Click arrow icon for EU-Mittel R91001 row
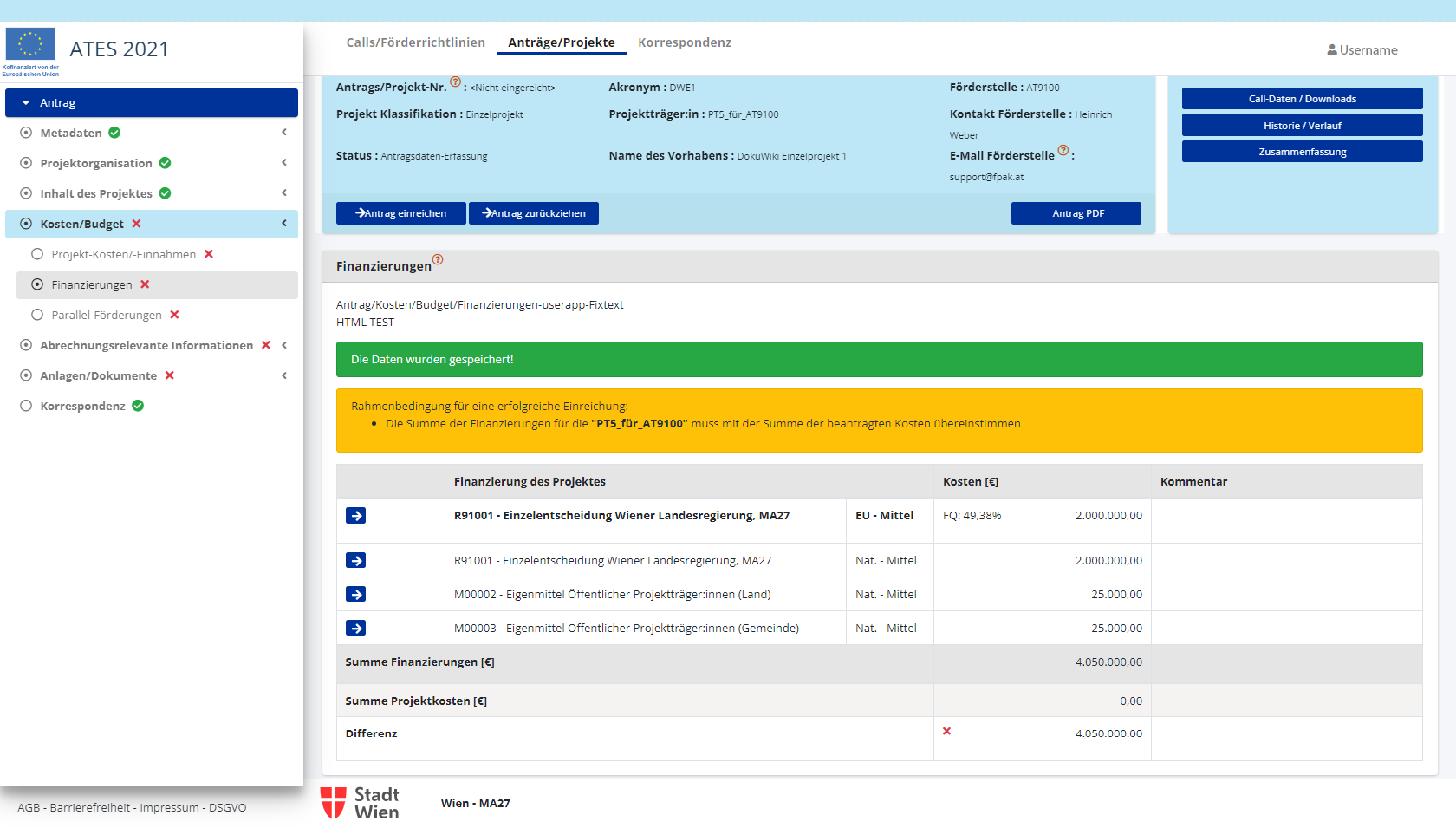Screen dimensions: 1456x828 [x=355, y=516]
